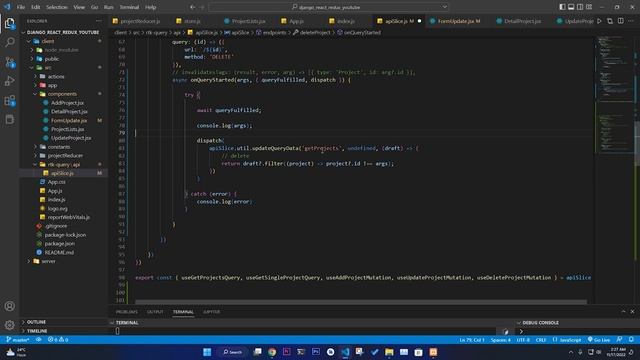Open UpdateProject.jsx in the Explorer

click(x=71, y=138)
